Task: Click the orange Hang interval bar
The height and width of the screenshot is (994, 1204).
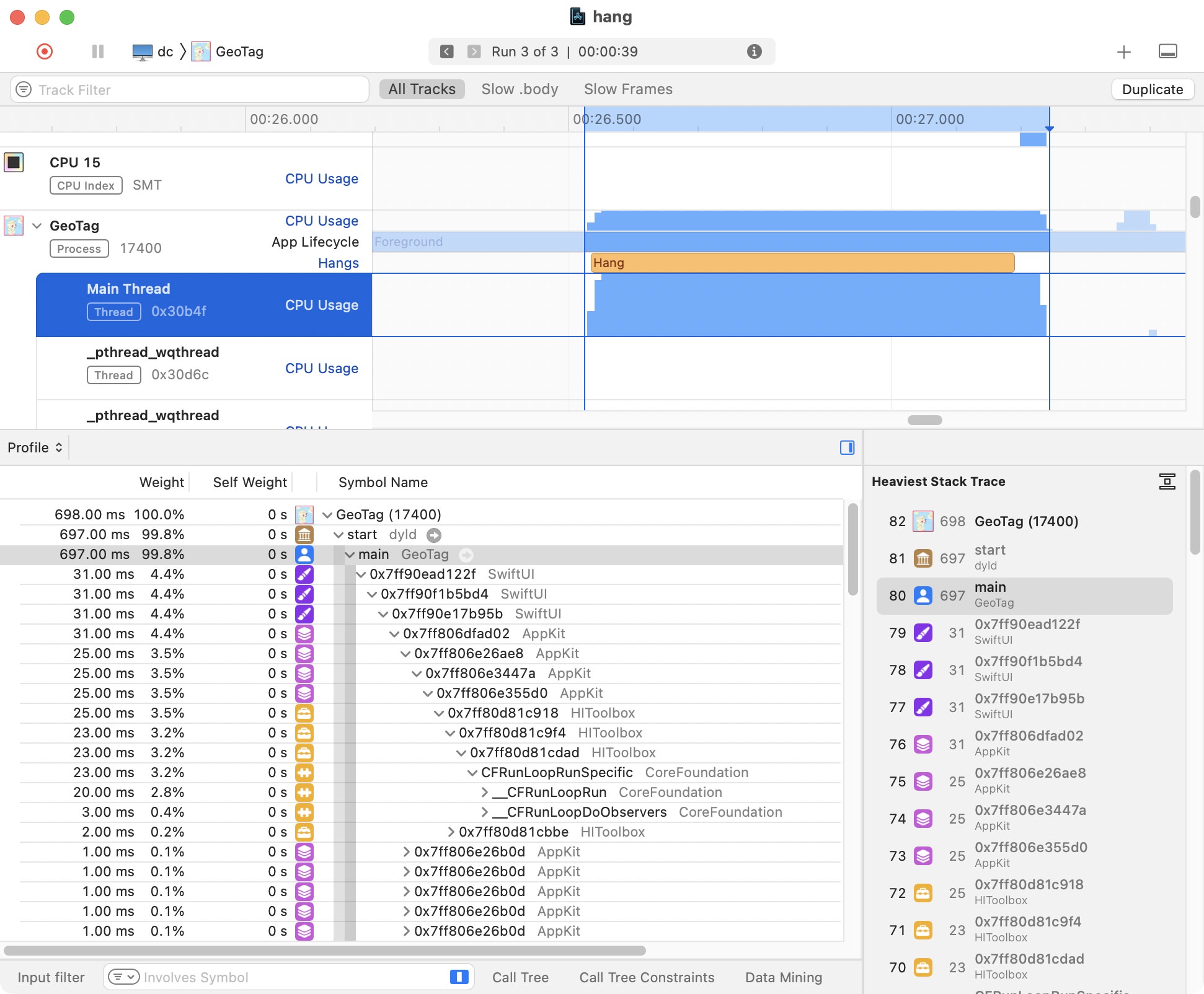Action: 802,263
